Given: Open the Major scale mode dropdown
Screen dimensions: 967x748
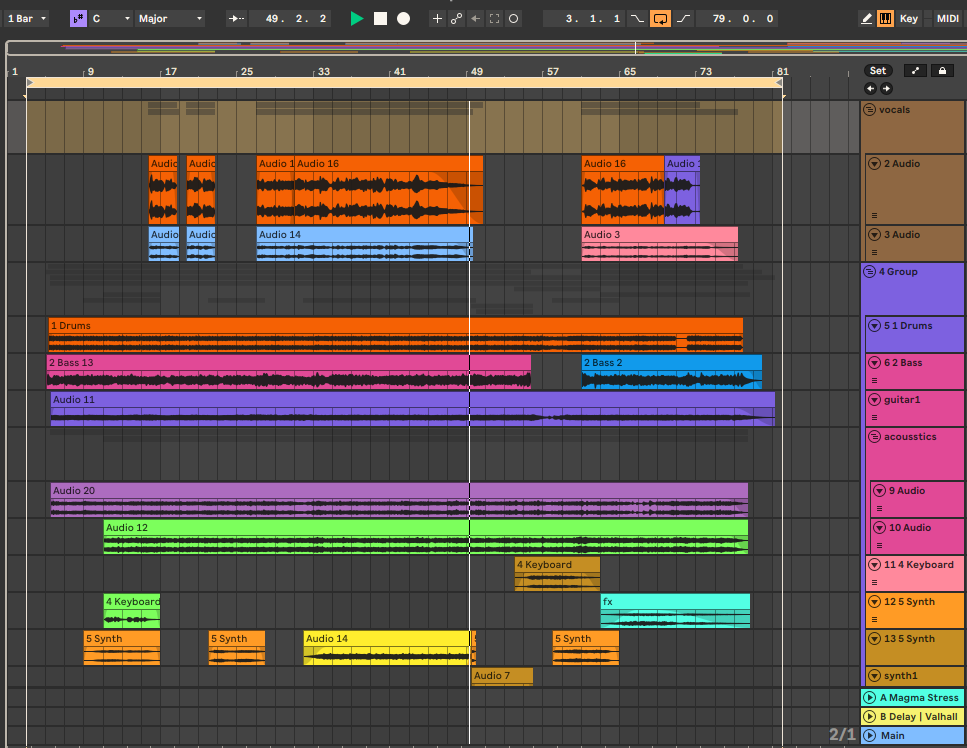Looking at the screenshot, I should click(169, 19).
